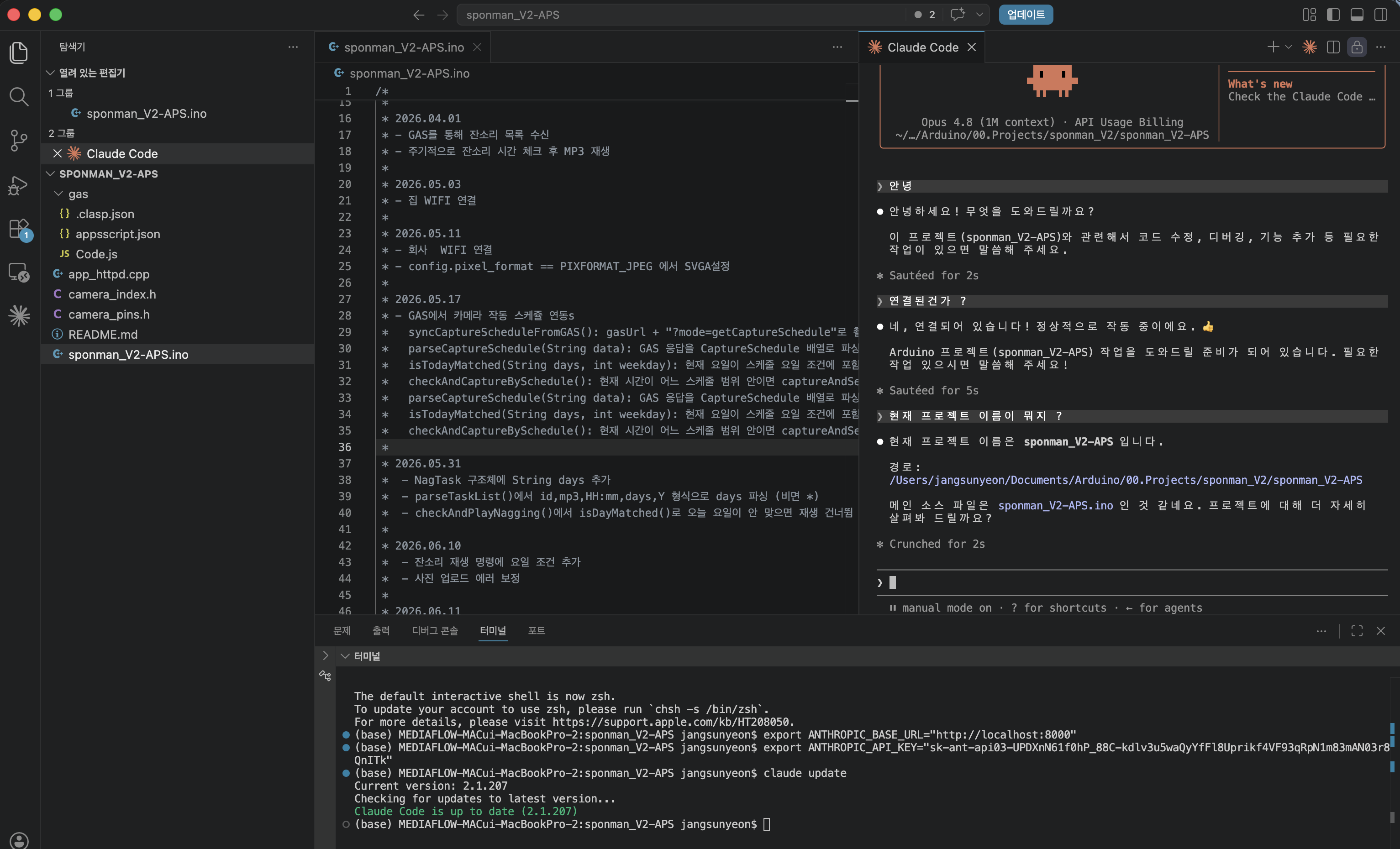Switch to the Problems panel tab
The width and height of the screenshot is (1400, 849).
(342, 630)
